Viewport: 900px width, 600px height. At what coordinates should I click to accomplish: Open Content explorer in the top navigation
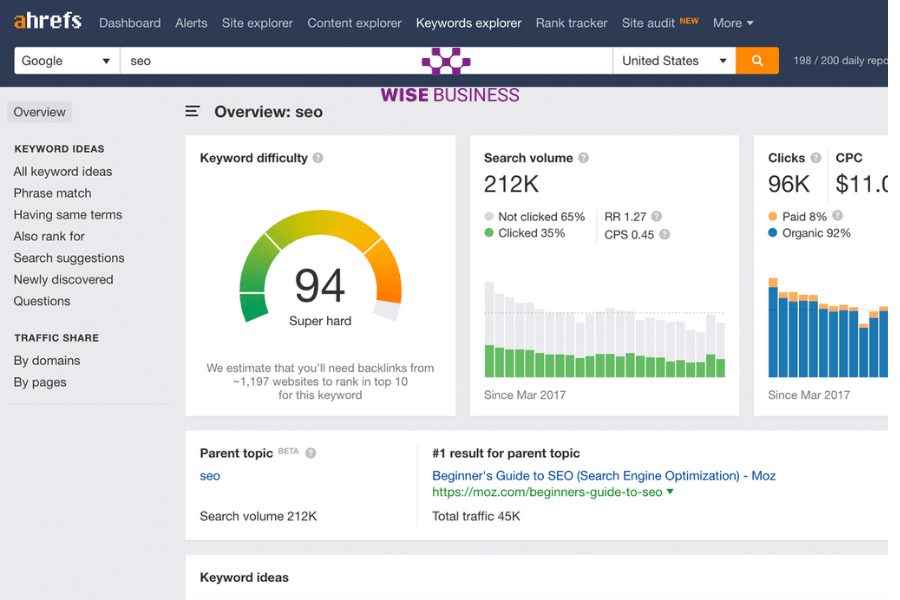point(354,23)
